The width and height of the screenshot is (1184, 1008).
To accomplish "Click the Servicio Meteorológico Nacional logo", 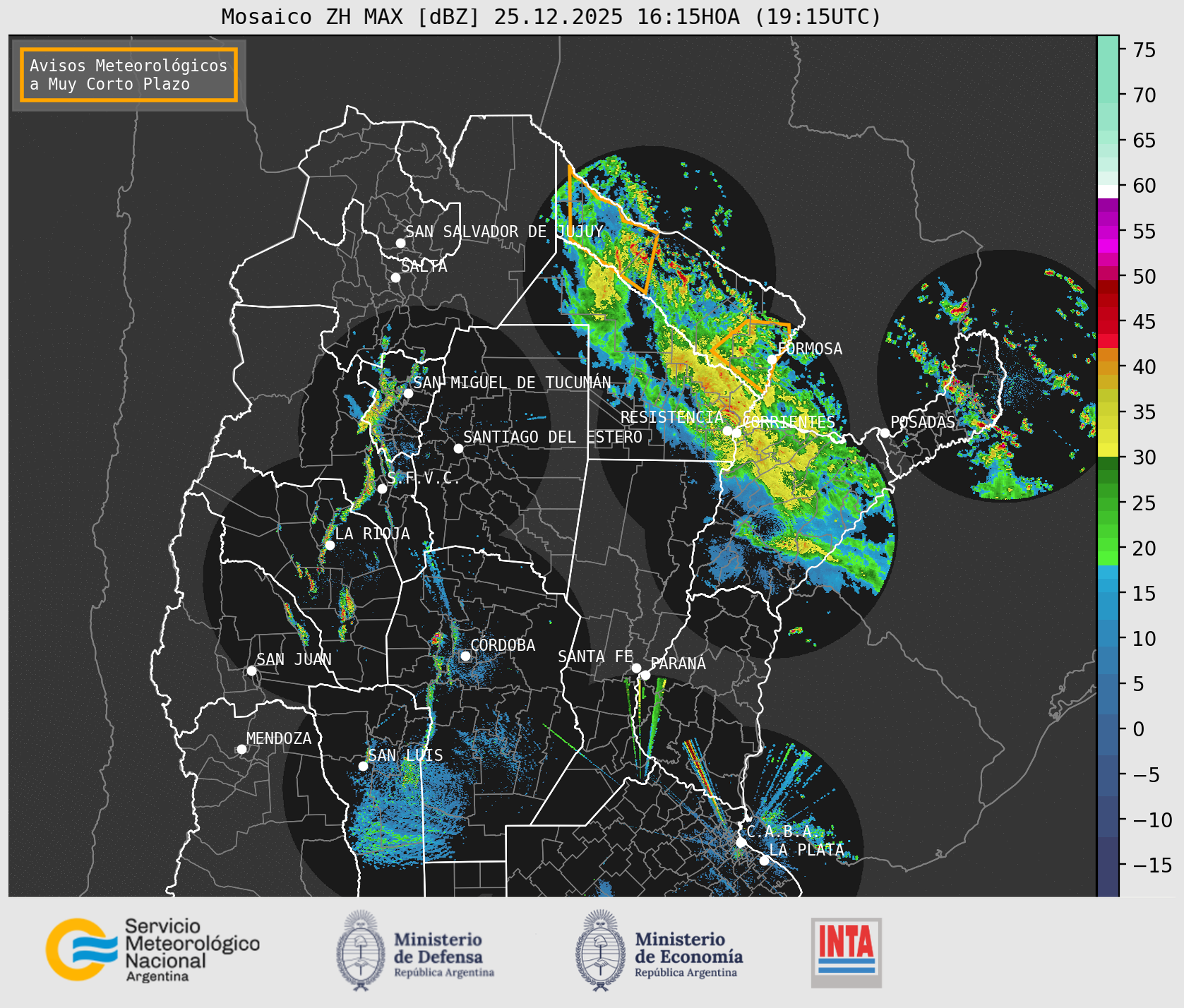I will (153, 949).
